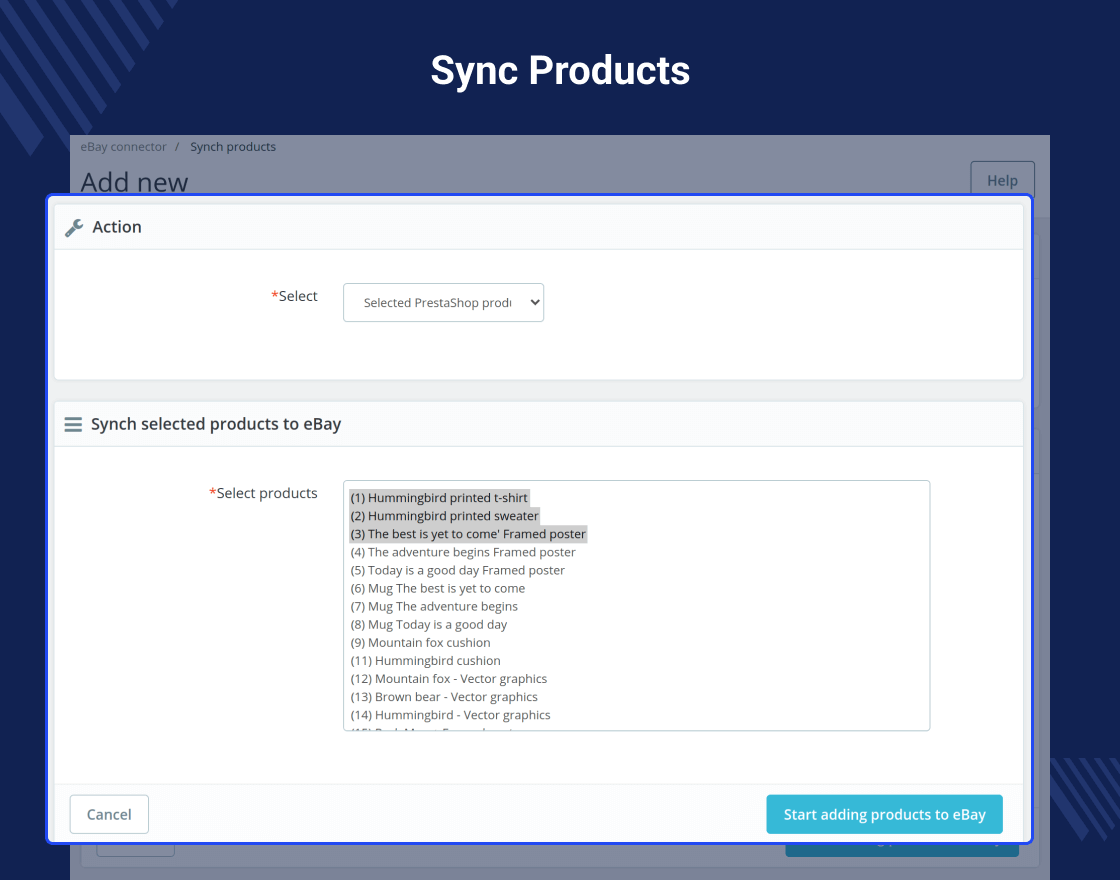
Task: Open the Selected PrestaShop products dropdown
Action: [x=444, y=303]
